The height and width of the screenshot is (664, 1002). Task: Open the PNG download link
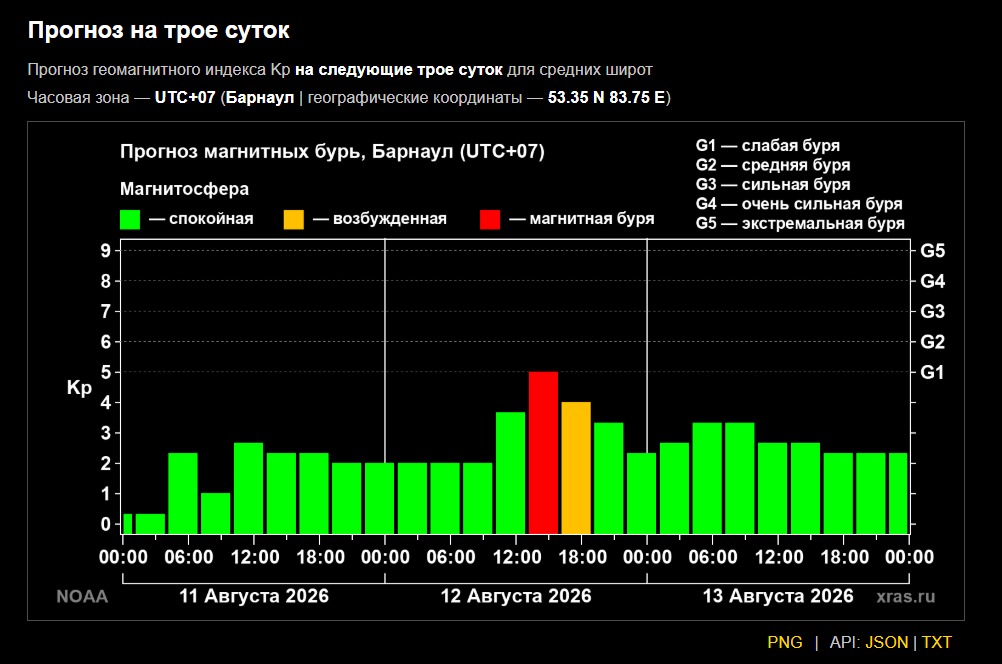pos(785,642)
